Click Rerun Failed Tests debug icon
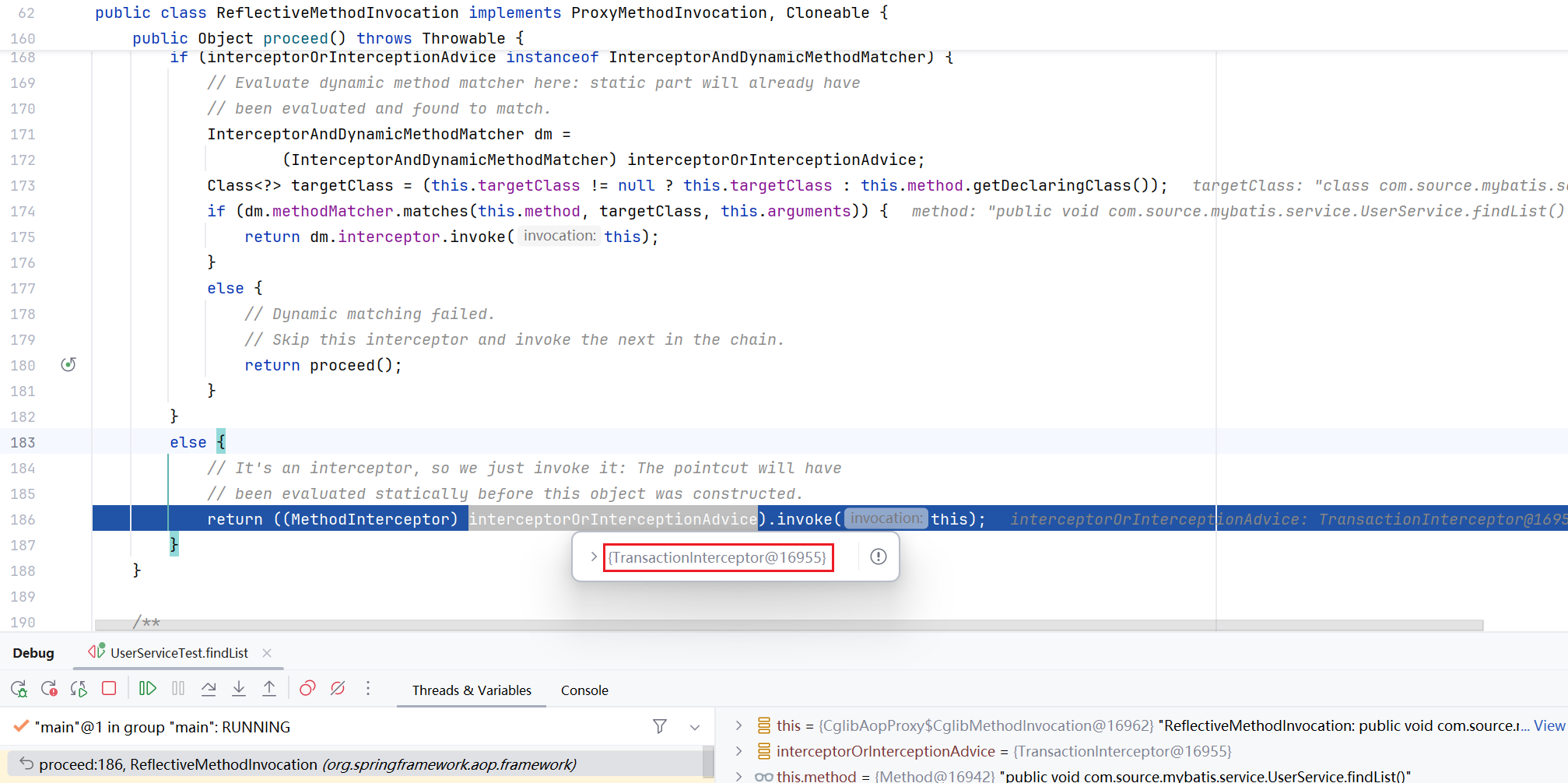The image size is (1568, 783). click(x=49, y=689)
